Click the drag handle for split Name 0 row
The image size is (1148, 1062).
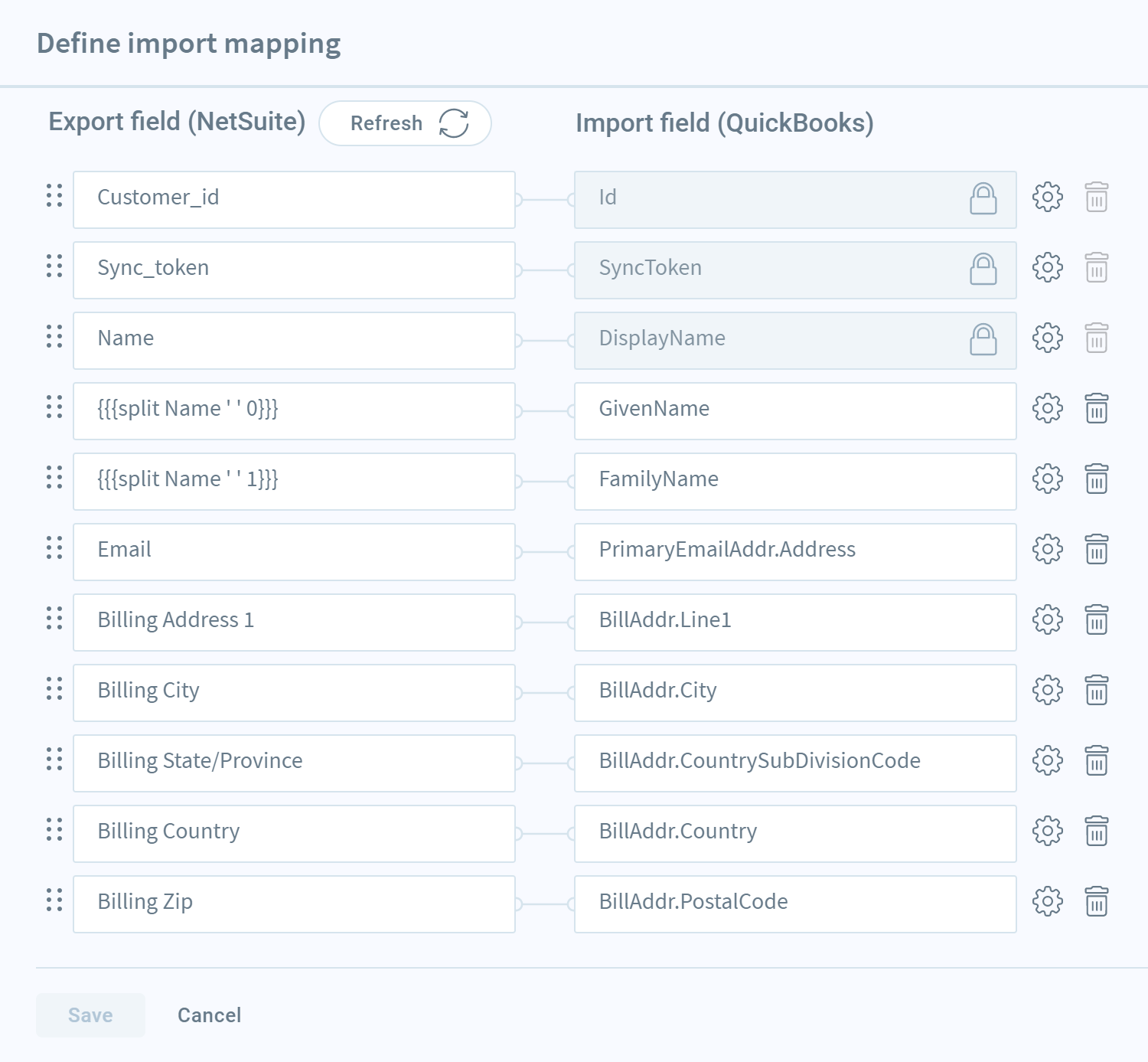tap(54, 407)
